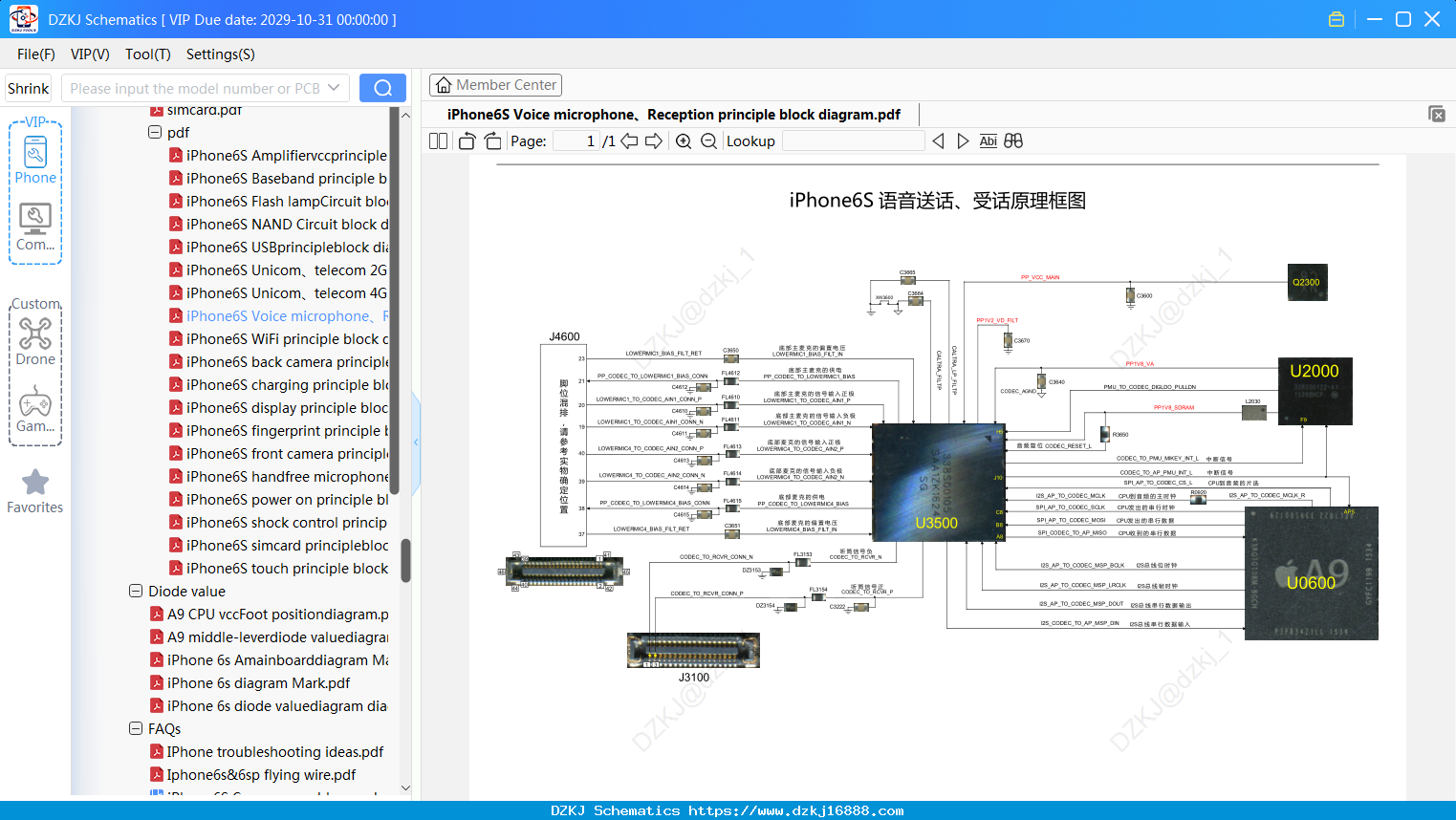Click the home icon in Member Center
The height and width of the screenshot is (820, 1456).
coord(444,85)
